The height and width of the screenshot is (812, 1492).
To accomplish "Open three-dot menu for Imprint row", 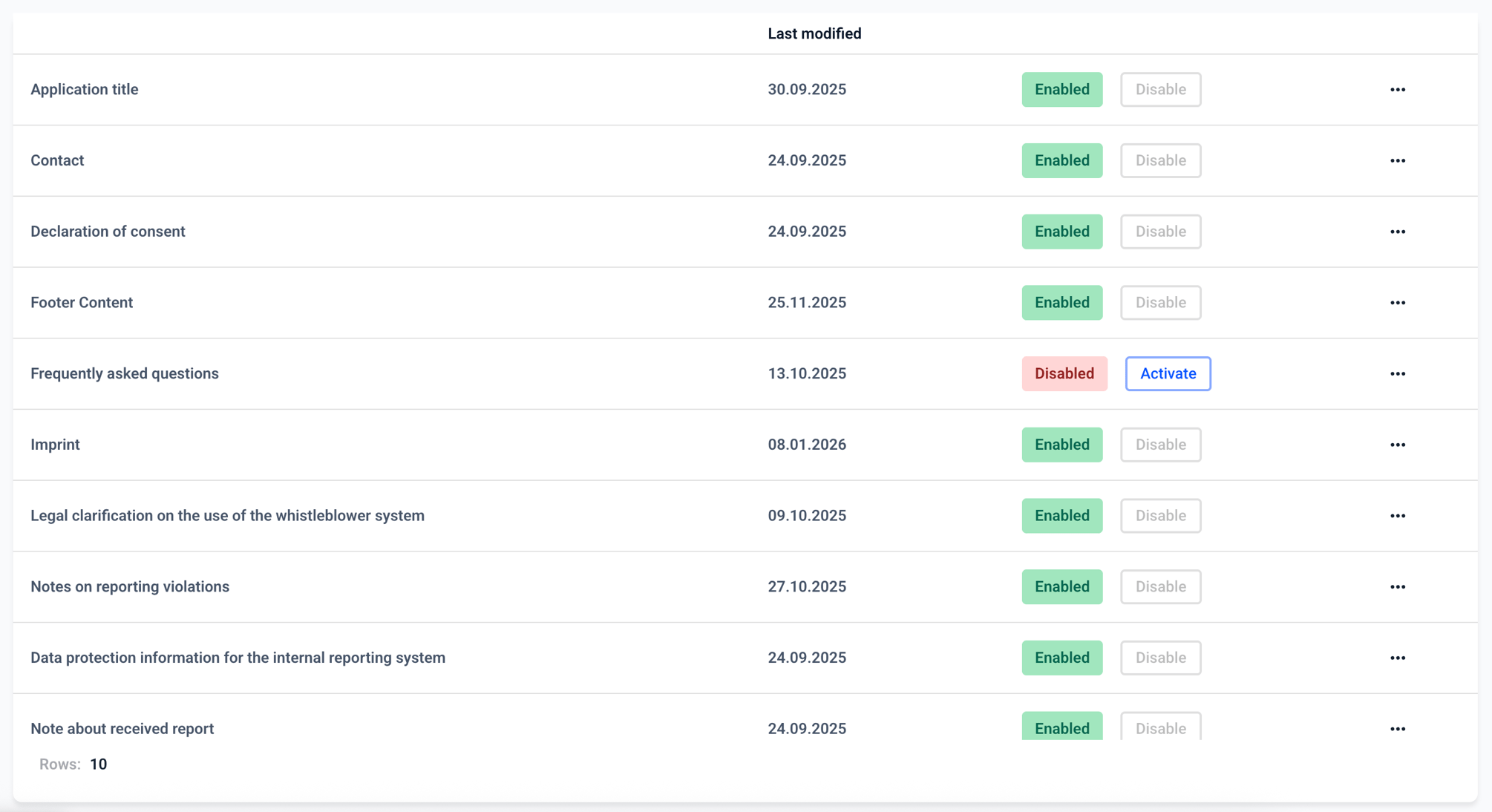I will [1398, 445].
